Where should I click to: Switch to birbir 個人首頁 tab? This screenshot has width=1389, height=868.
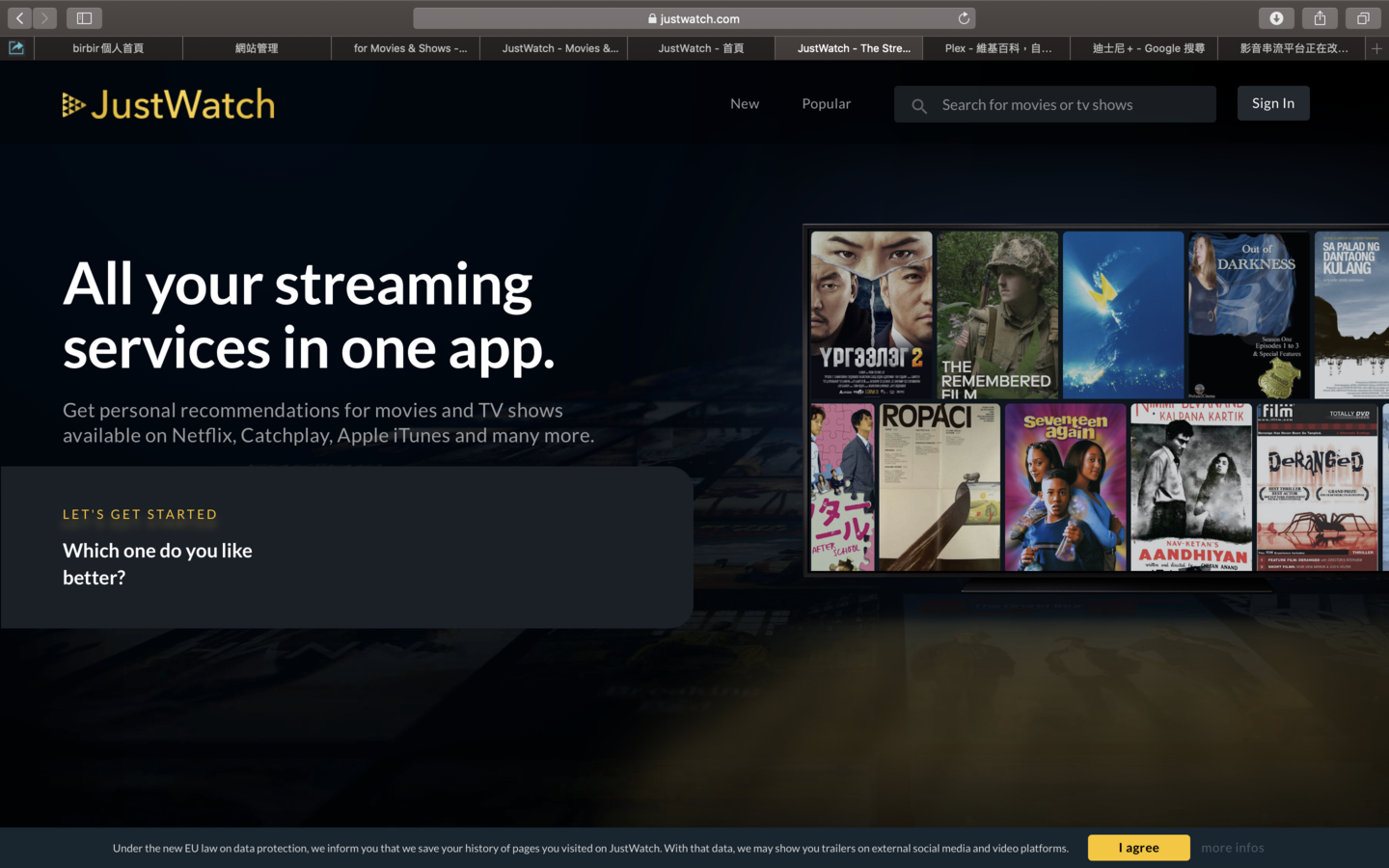[x=108, y=48]
